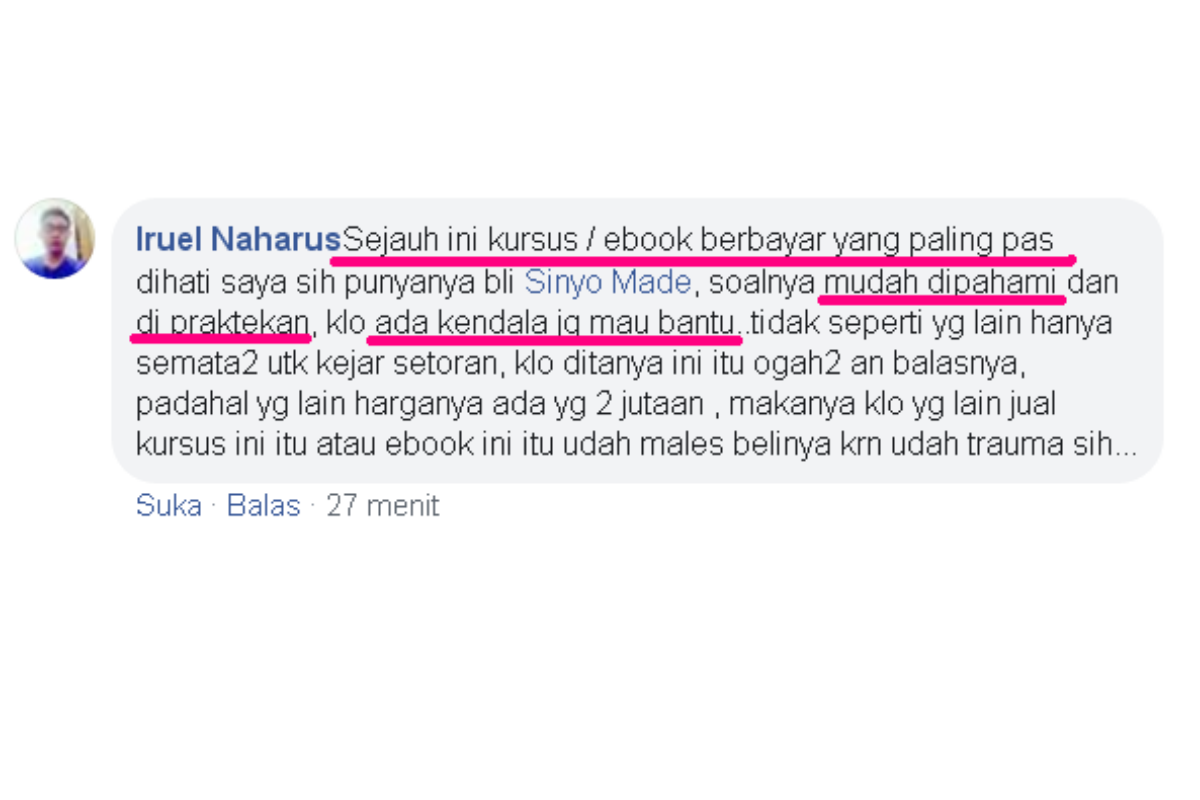Like the comment with Suka

(169, 505)
